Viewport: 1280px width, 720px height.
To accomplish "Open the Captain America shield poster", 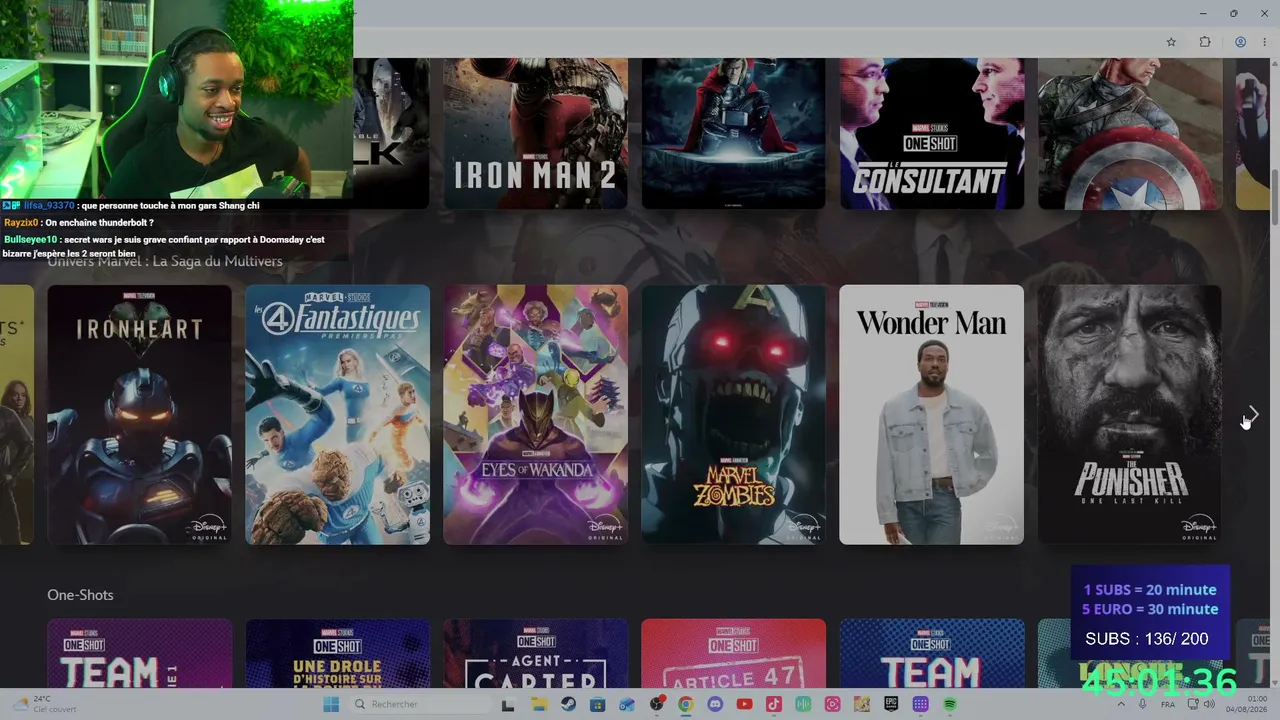I will 1129,133.
